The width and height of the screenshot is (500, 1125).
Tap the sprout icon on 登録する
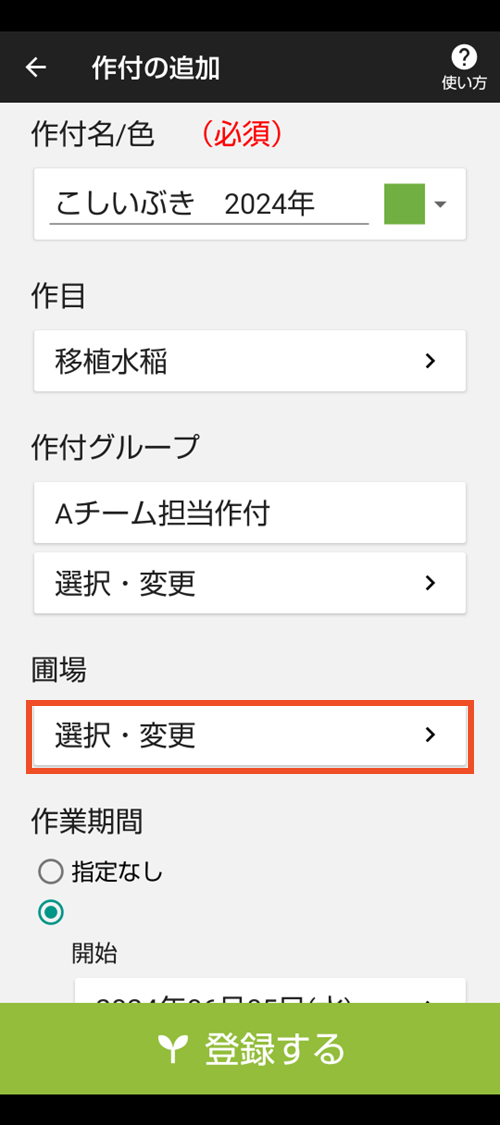[172, 1049]
